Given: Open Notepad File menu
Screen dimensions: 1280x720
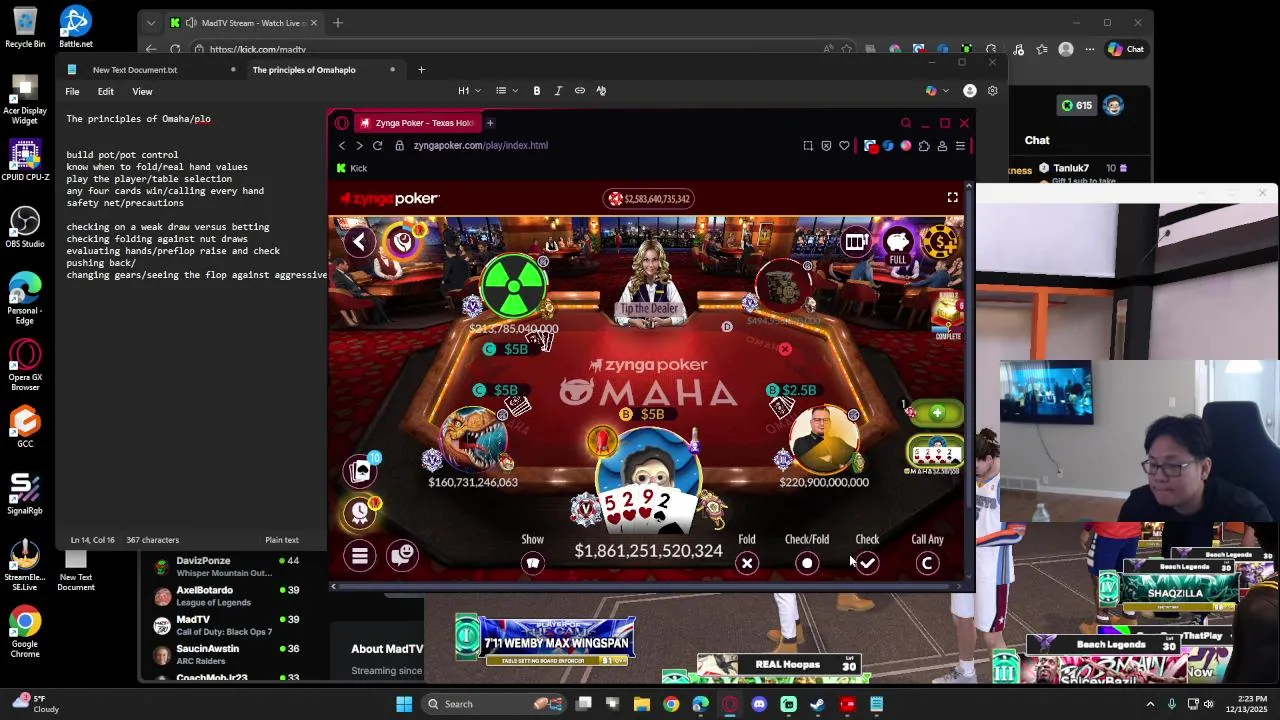Looking at the screenshot, I should click(72, 91).
